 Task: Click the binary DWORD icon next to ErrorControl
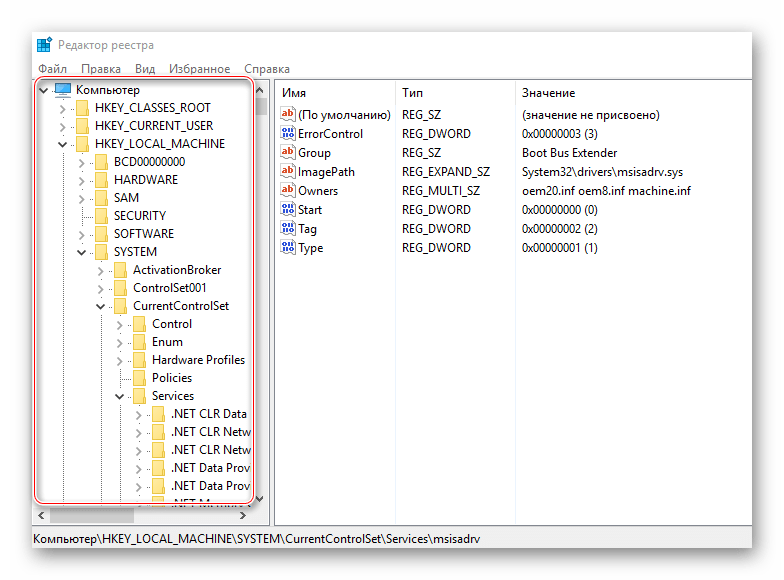point(289,134)
